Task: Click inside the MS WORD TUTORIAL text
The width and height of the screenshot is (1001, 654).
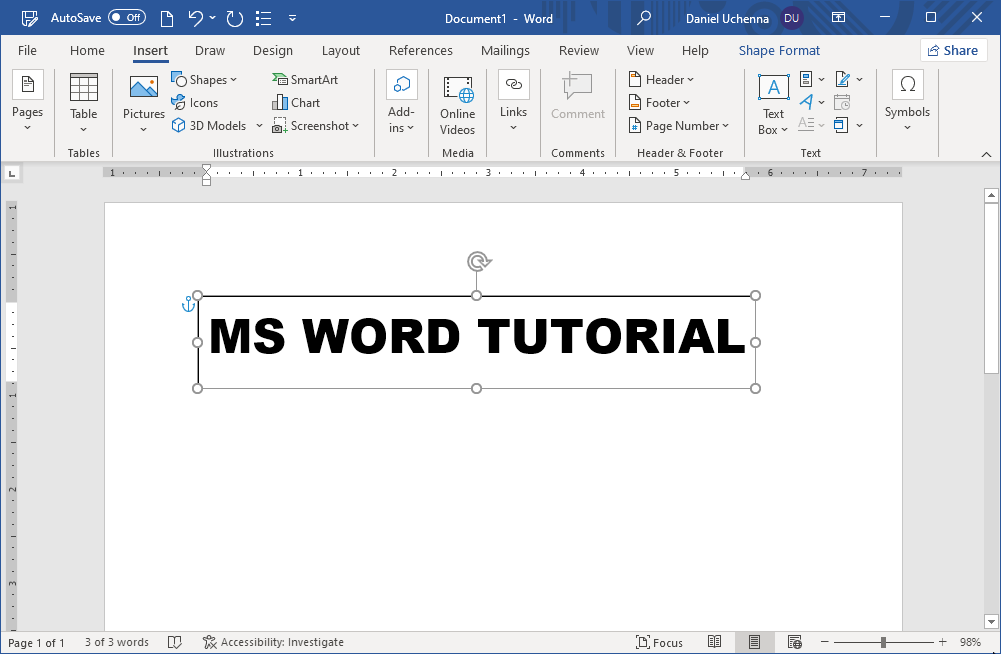Action: coord(476,337)
